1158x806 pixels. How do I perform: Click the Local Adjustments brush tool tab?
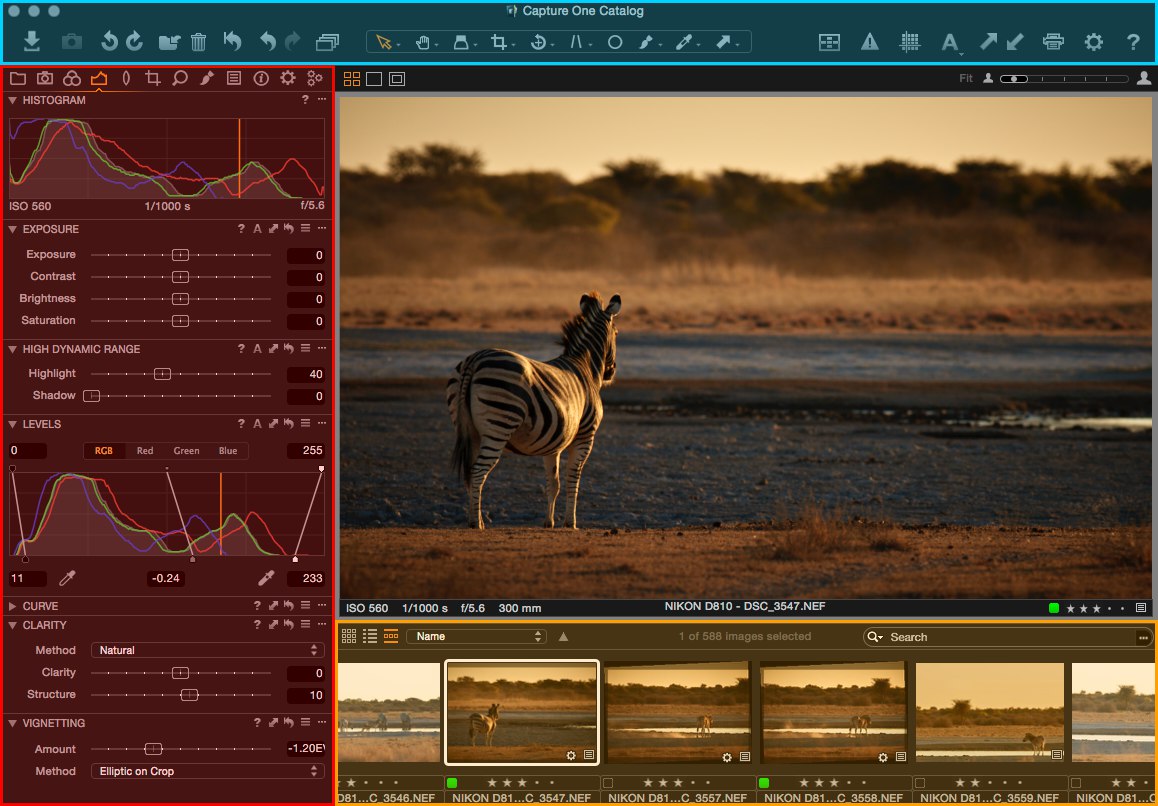207,78
